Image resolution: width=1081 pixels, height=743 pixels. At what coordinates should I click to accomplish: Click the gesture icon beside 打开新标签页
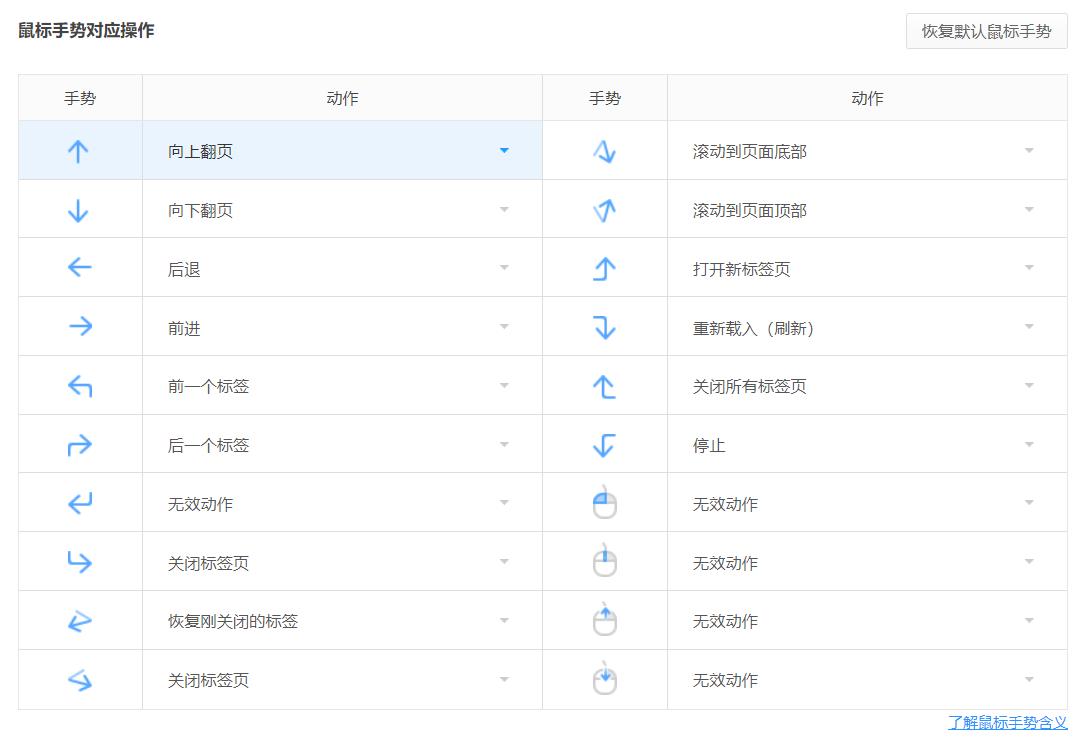coord(604,267)
